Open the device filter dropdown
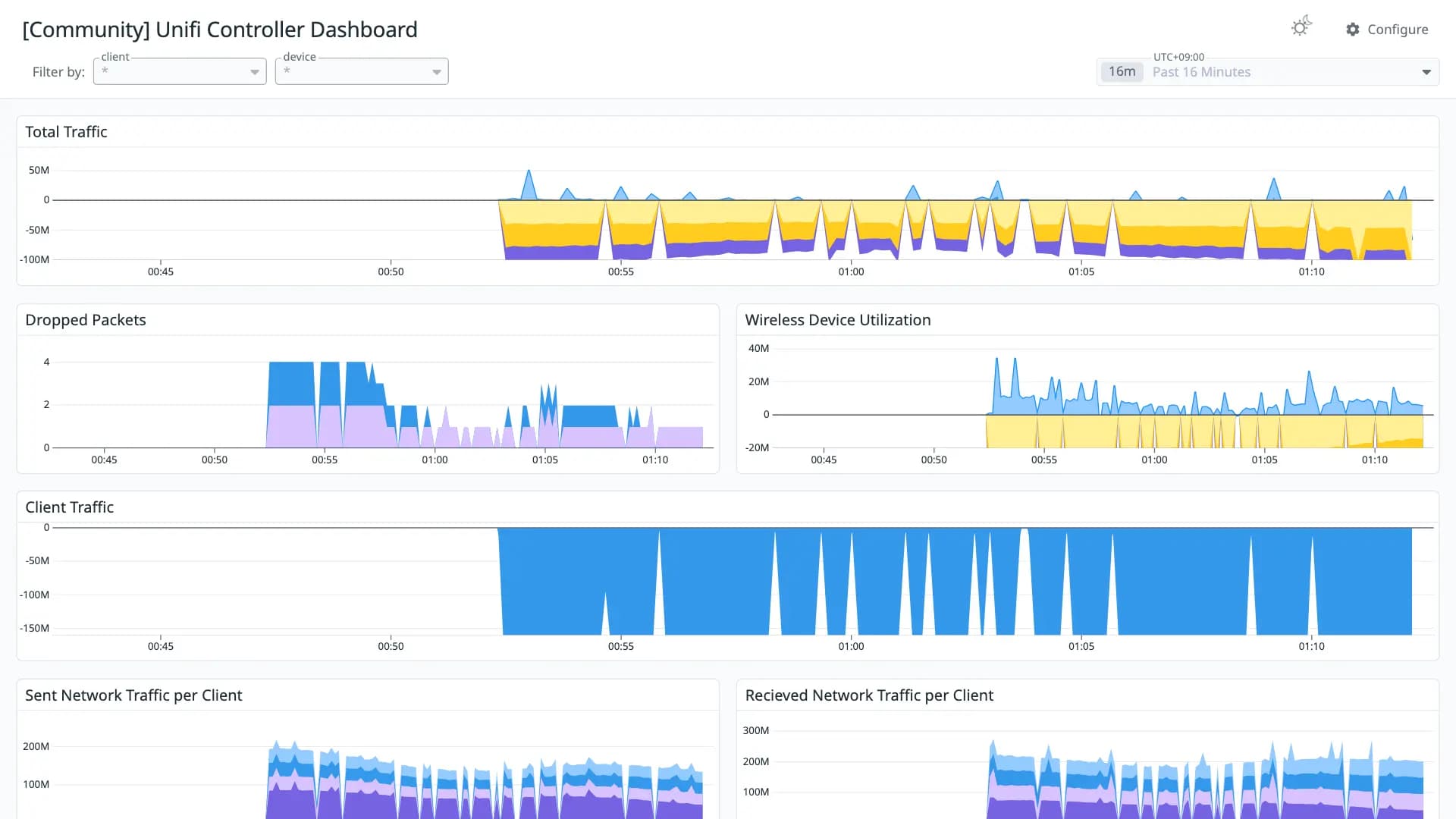This screenshot has width=1456, height=819. [362, 71]
